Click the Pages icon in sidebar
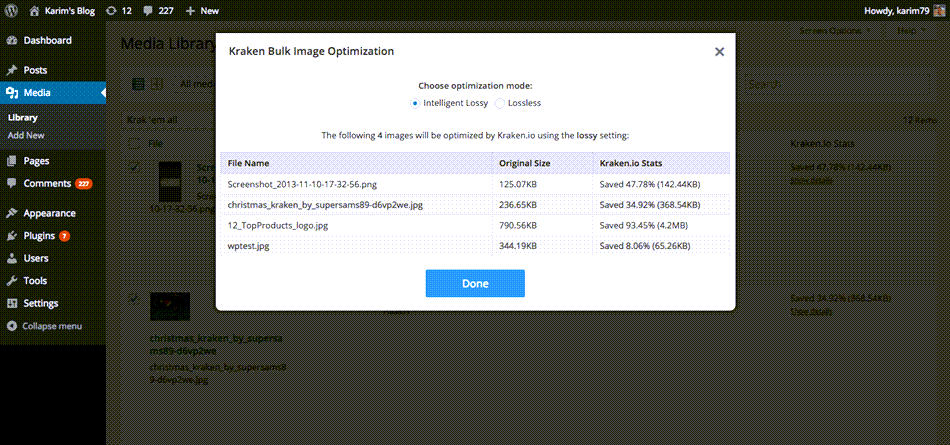The height and width of the screenshot is (445, 950). (x=12, y=161)
